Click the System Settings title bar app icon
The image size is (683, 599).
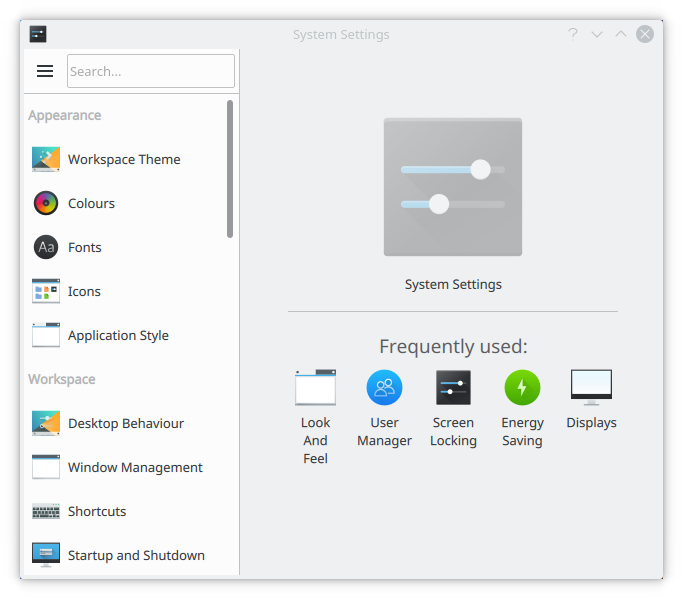pyautogui.click(x=38, y=34)
